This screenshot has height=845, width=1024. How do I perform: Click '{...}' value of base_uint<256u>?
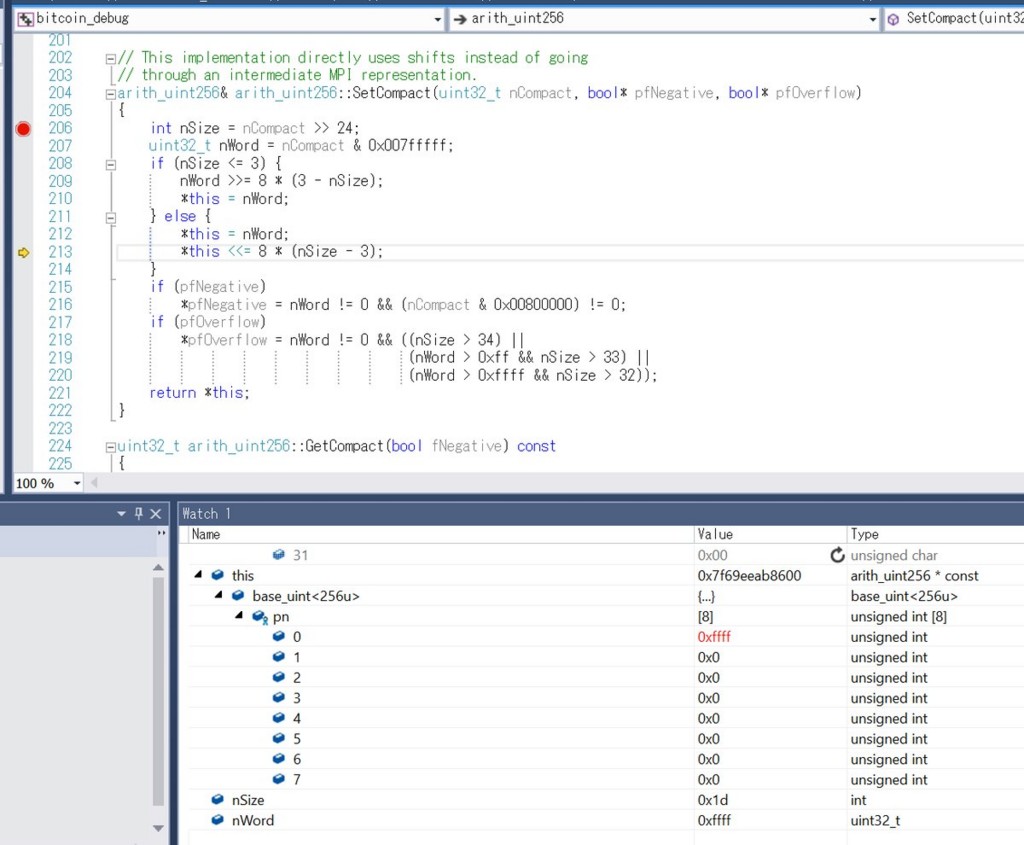tap(706, 596)
